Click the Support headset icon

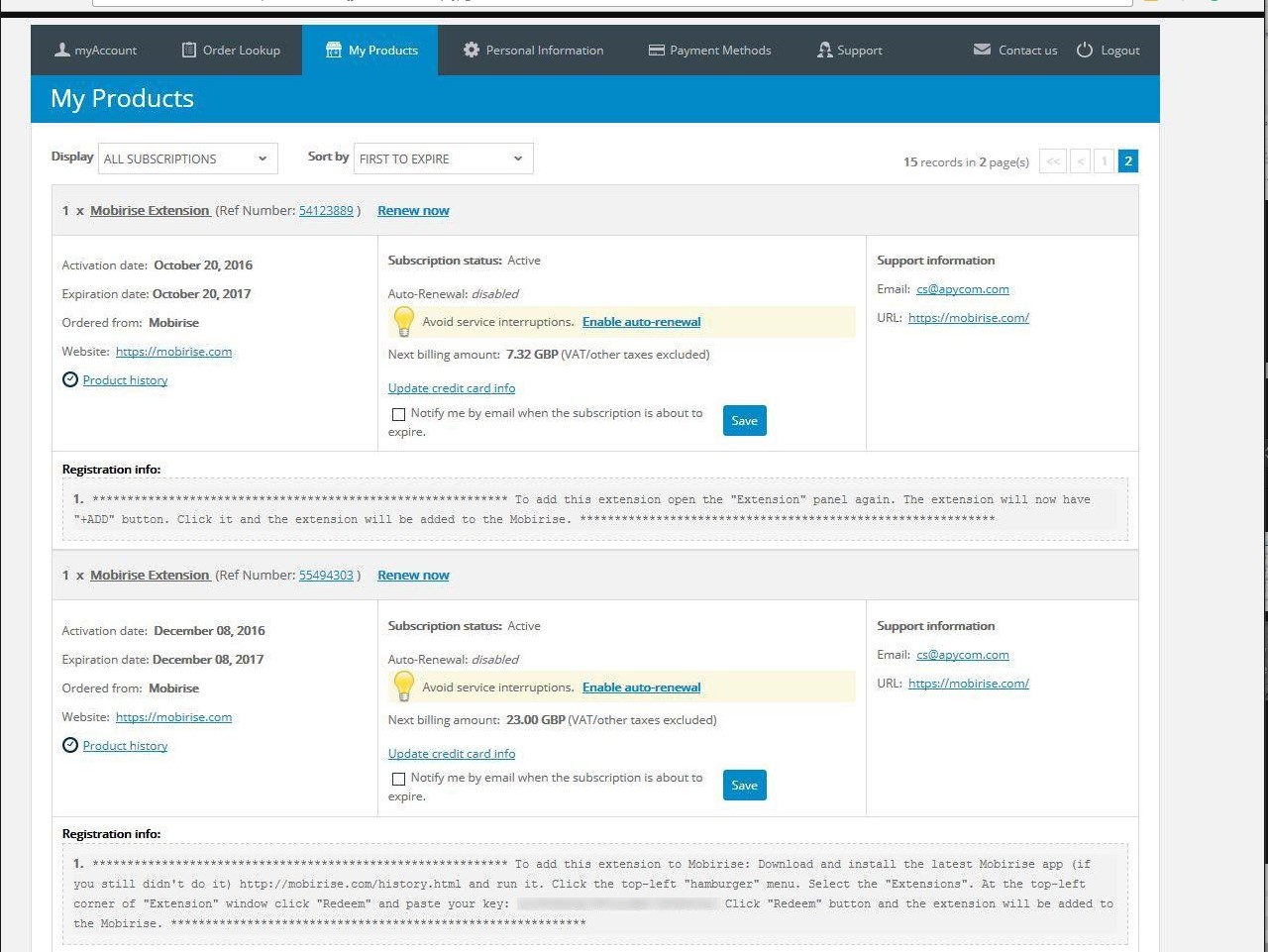point(824,50)
